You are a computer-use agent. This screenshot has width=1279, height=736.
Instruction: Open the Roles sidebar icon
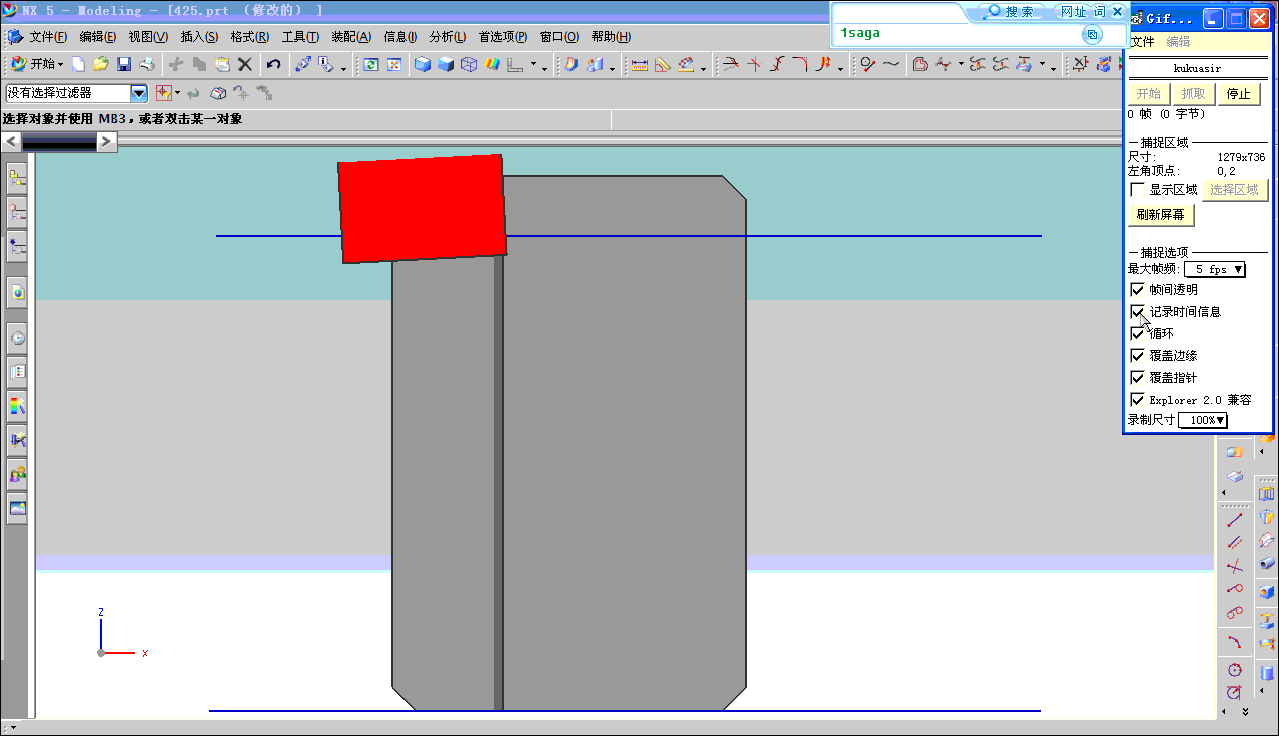[x=17, y=474]
